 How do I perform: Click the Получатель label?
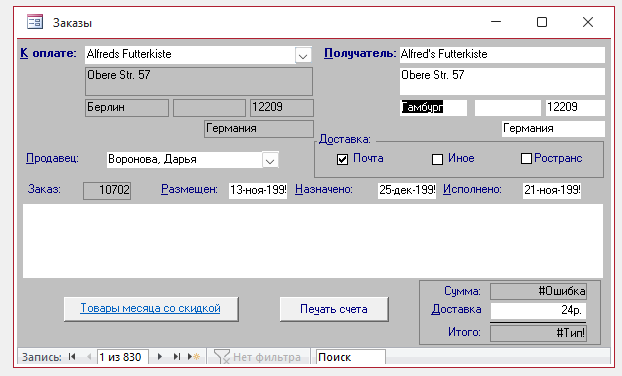[360, 53]
